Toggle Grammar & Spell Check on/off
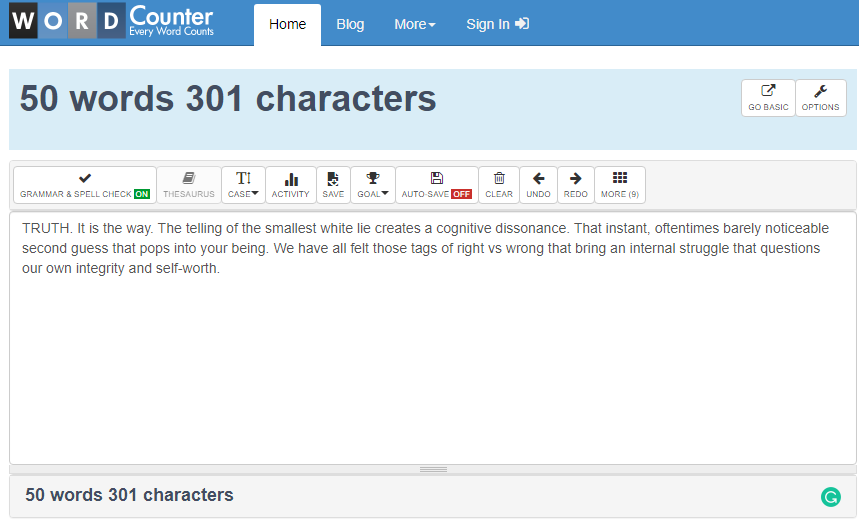This screenshot has width=859, height=520. coord(85,185)
